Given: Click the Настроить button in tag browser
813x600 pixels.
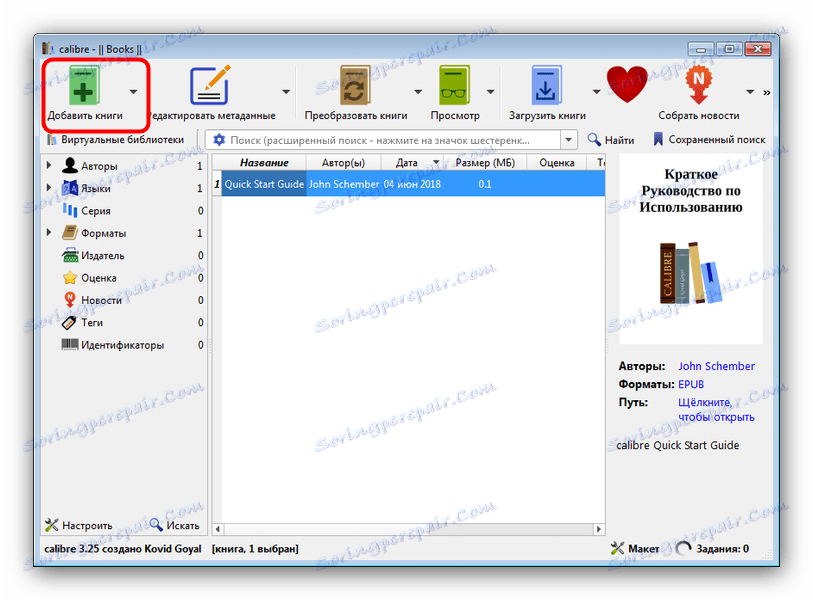Looking at the screenshot, I should pyautogui.click(x=78, y=525).
